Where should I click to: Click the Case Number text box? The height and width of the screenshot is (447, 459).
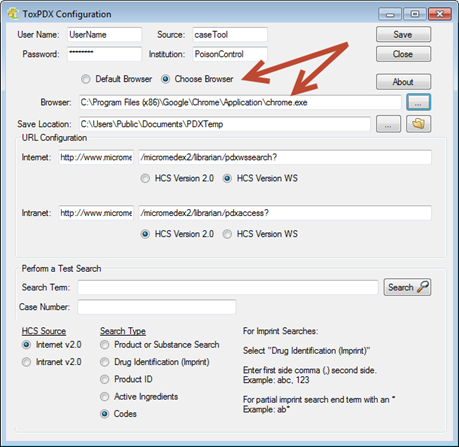(157, 307)
